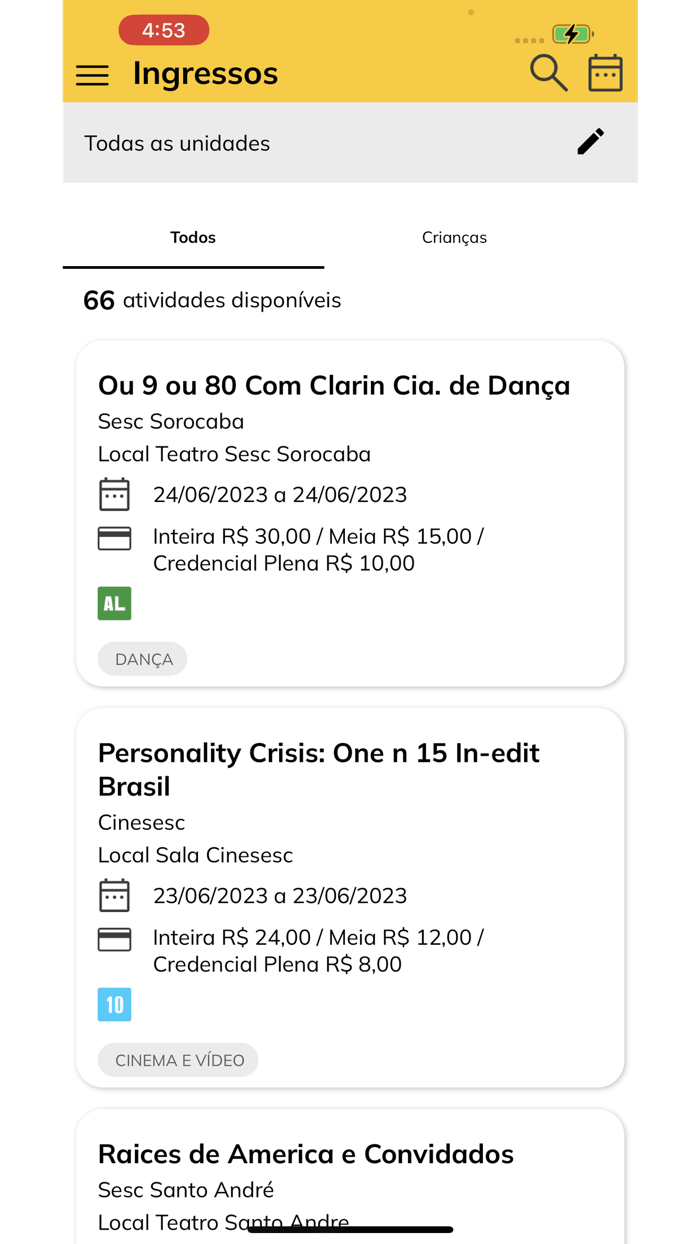Click the calendar date icon on the Ou 9 ou 80 card
This screenshot has width=700, height=1244.
click(115, 494)
